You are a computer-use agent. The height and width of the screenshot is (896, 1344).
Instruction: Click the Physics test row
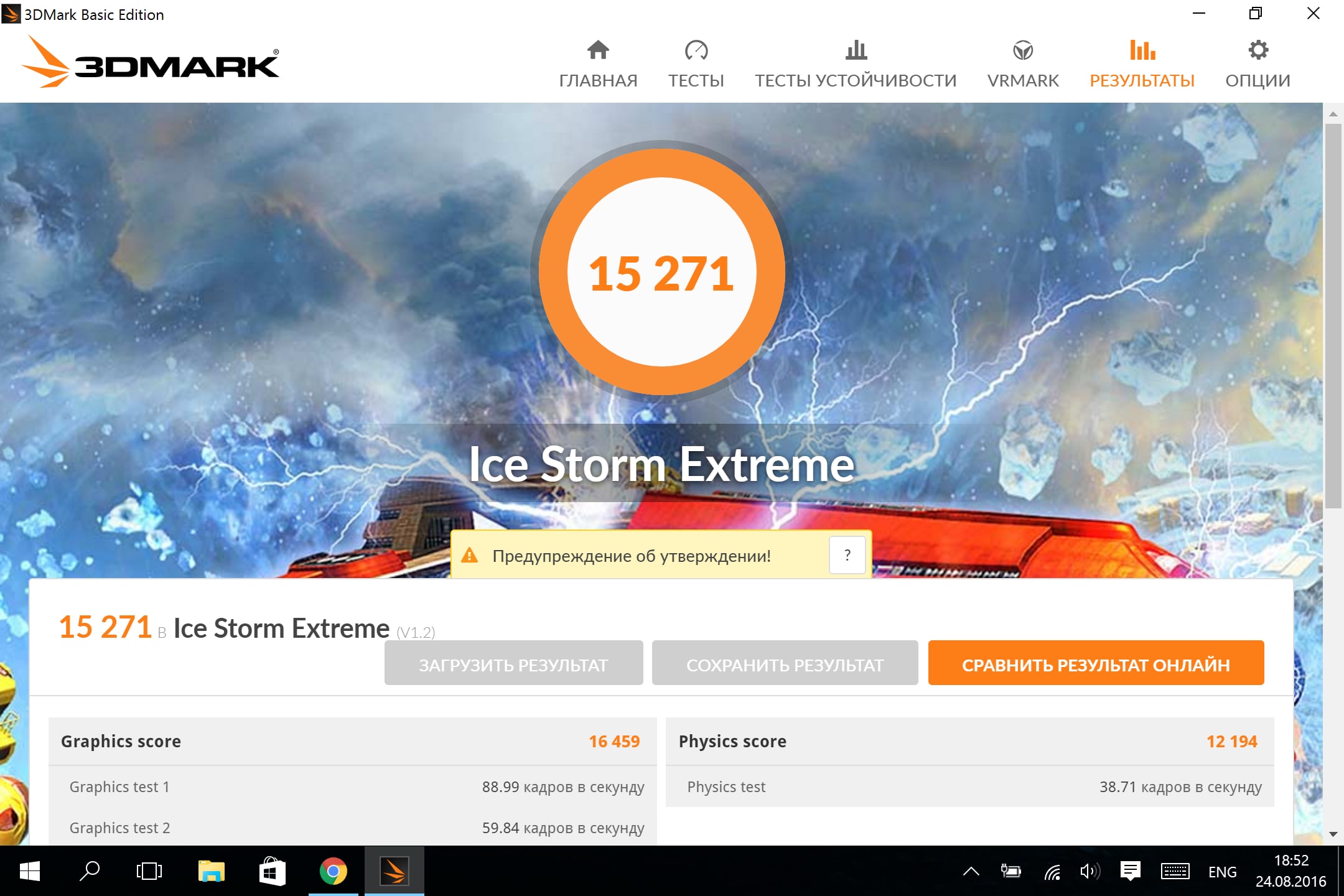point(970,786)
